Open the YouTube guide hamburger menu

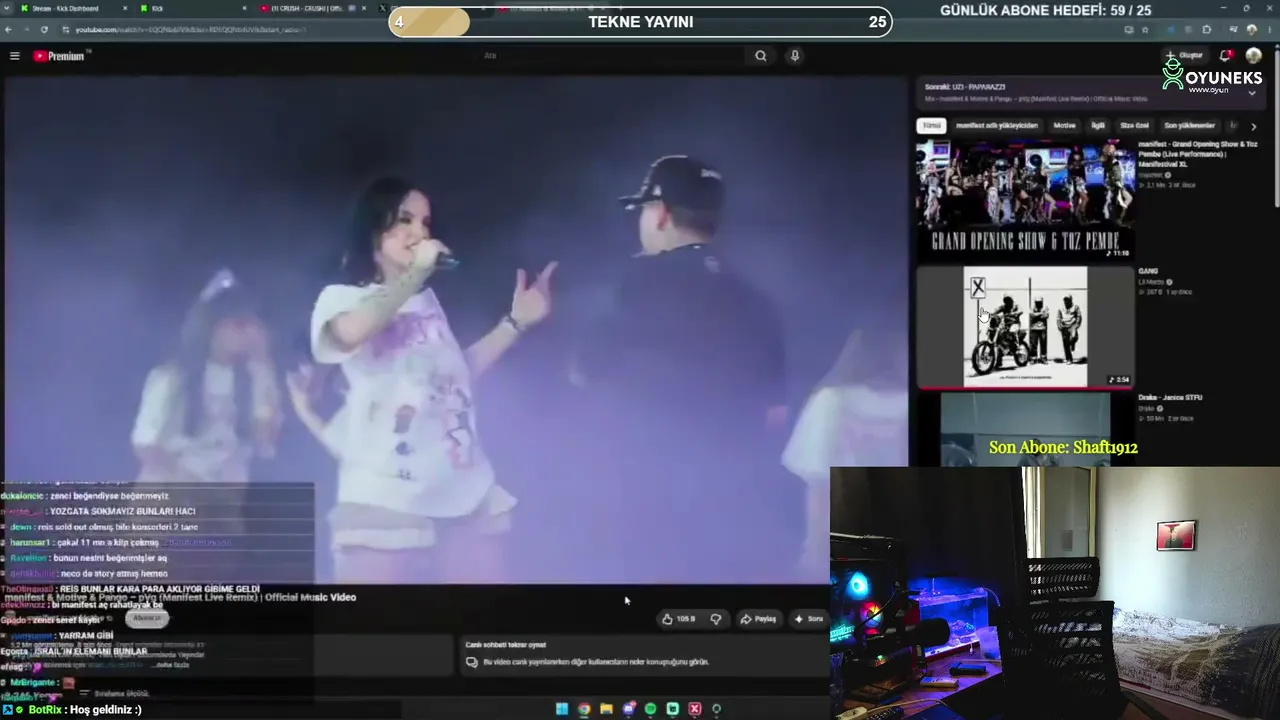pyautogui.click(x=15, y=56)
